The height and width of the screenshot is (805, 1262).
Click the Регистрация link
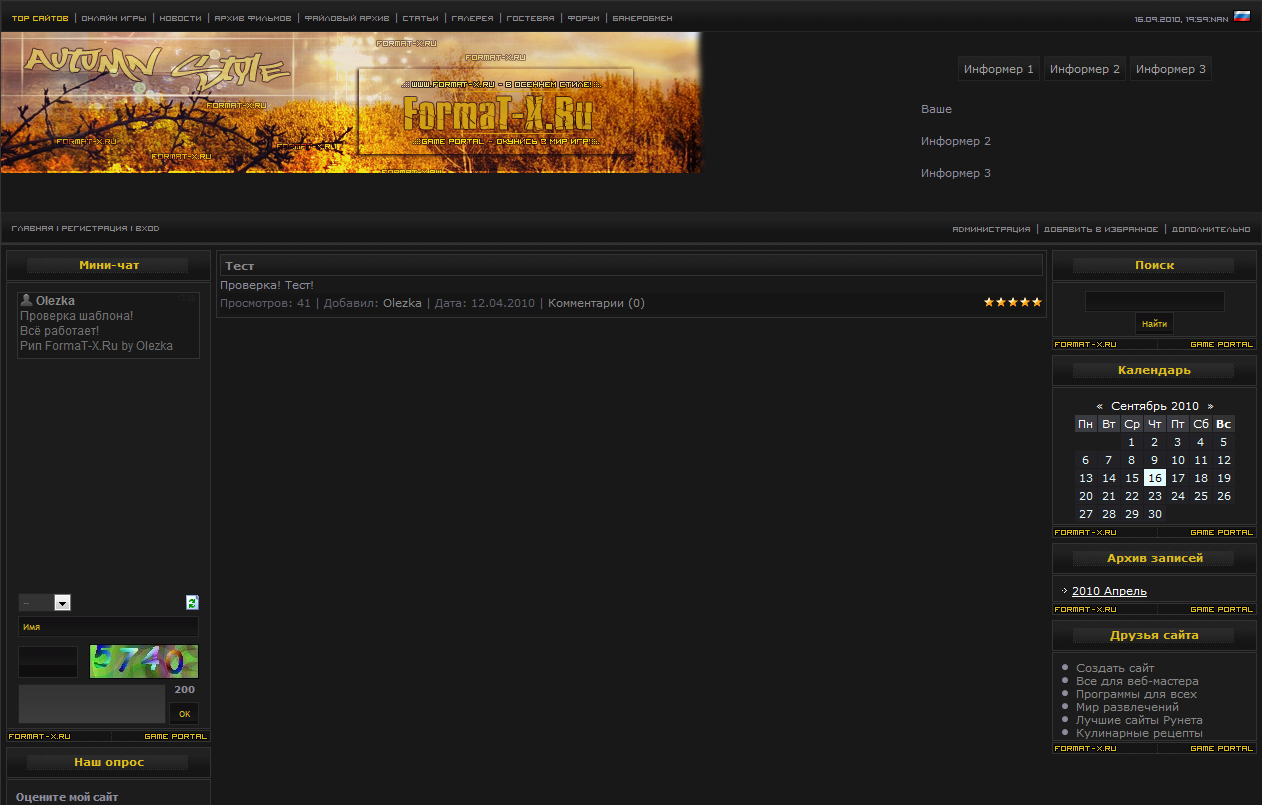94,229
